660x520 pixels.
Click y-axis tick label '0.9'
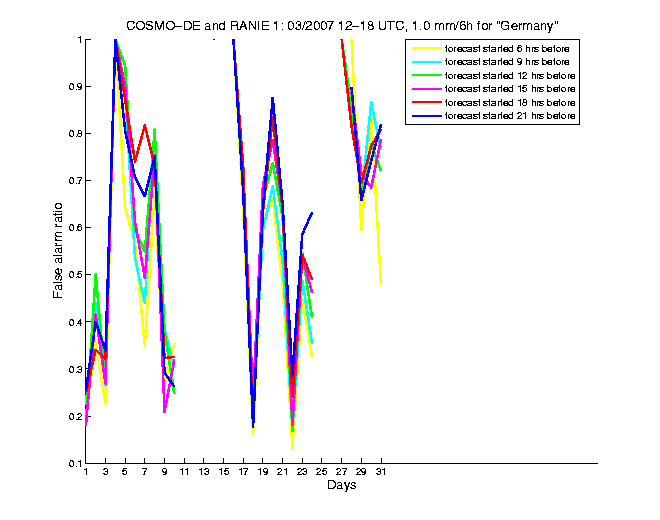pos(75,87)
